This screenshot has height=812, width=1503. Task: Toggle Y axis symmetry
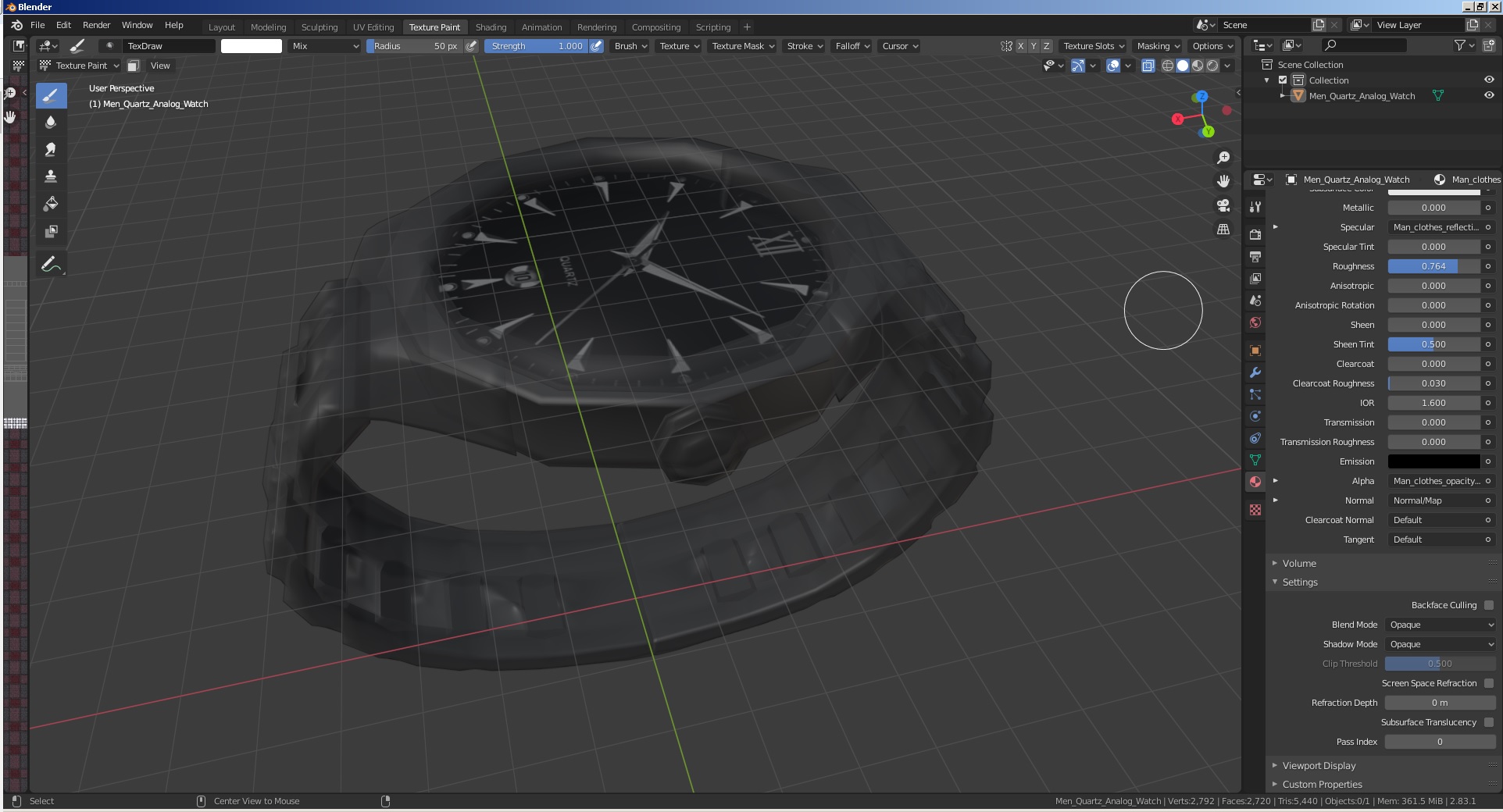click(1034, 46)
